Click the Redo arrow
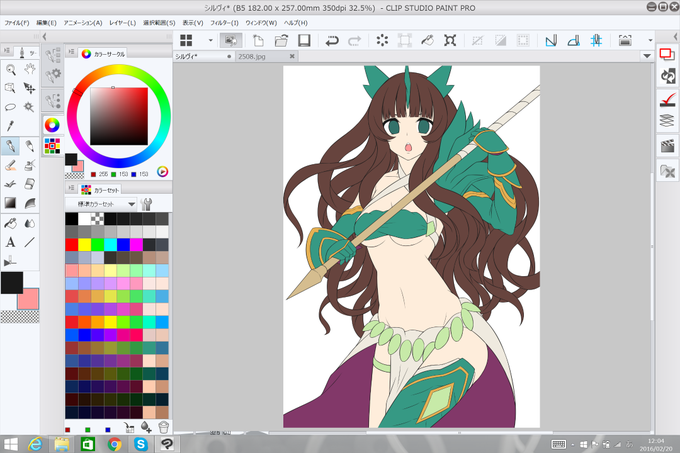The height and width of the screenshot is (453, 680). tap(354, 41)
